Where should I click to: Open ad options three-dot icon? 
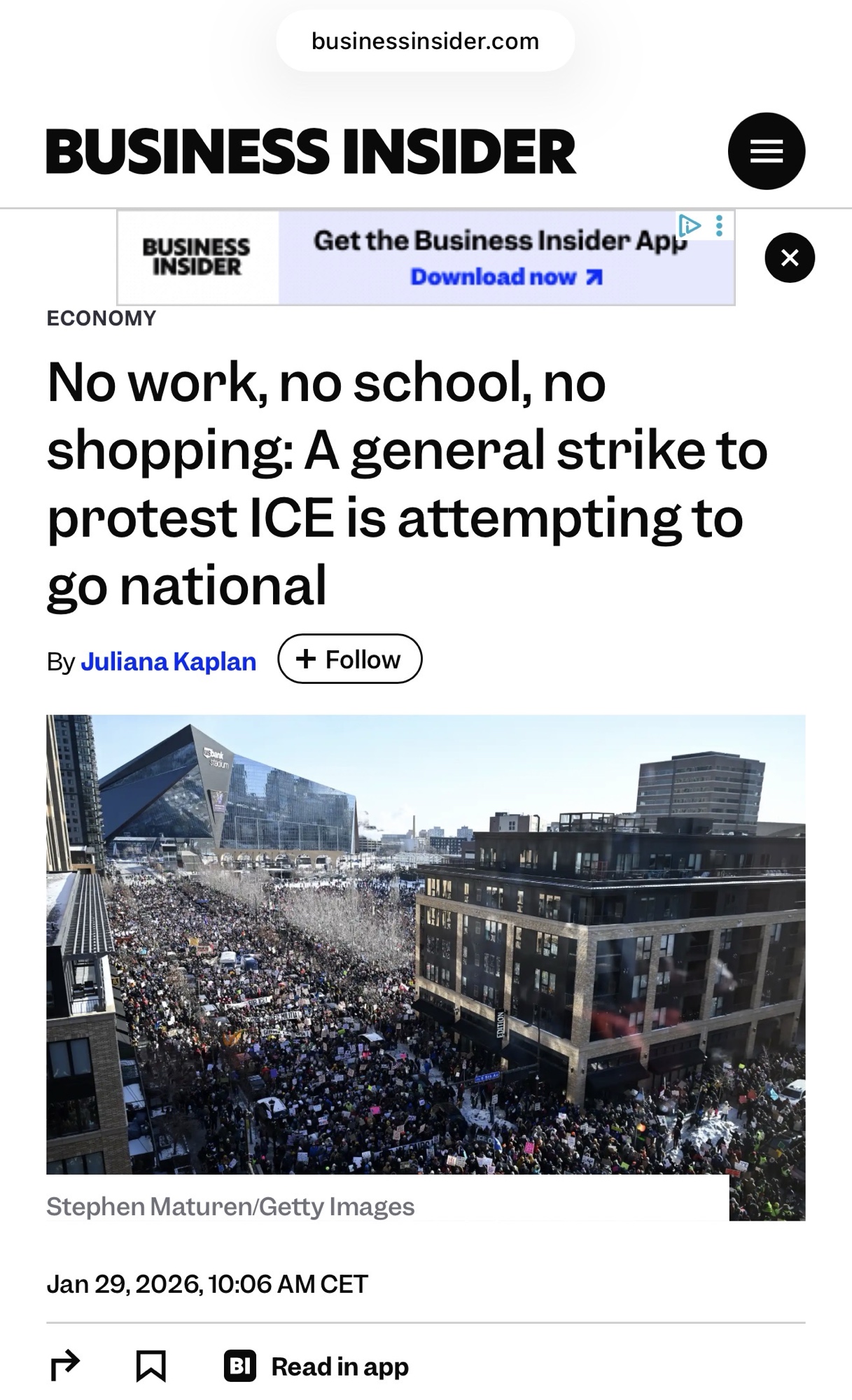[x=719, y=225]
